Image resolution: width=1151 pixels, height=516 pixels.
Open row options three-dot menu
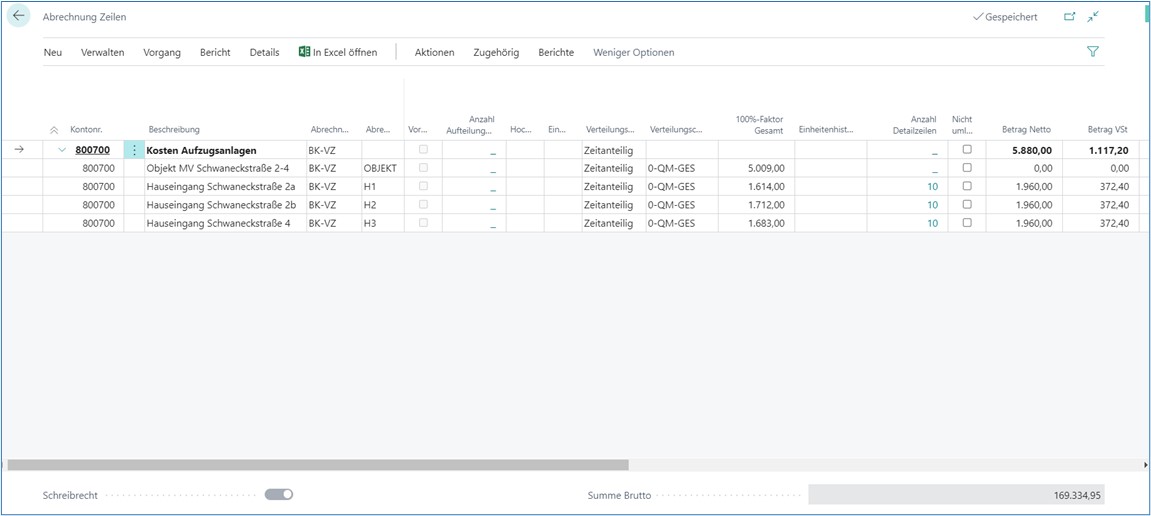pyautogui.click(x=134, y=150)
